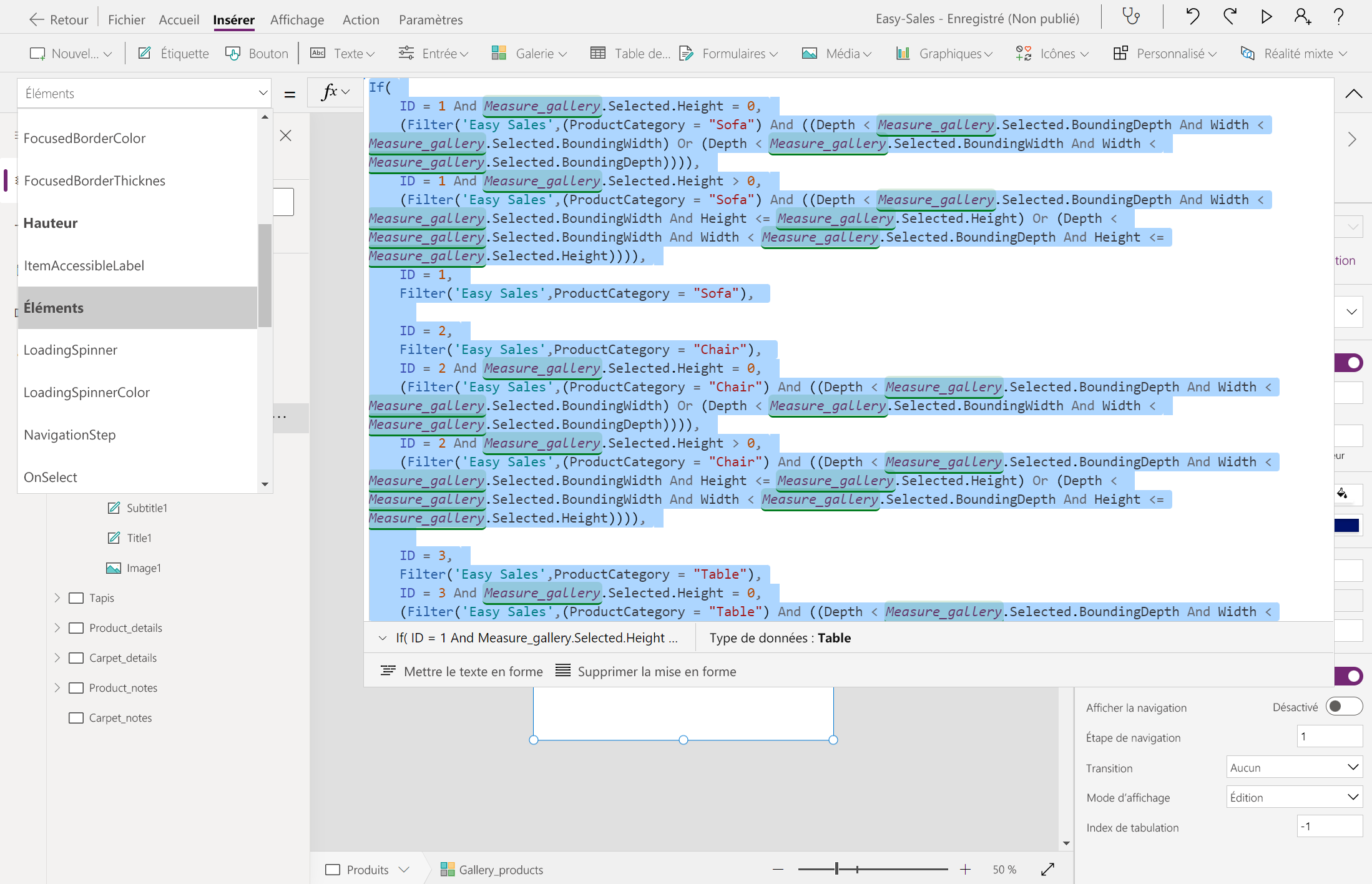This screenshot has height=884, width=1372.
Task: Insert a Bouton control
Action: [257, 53]
